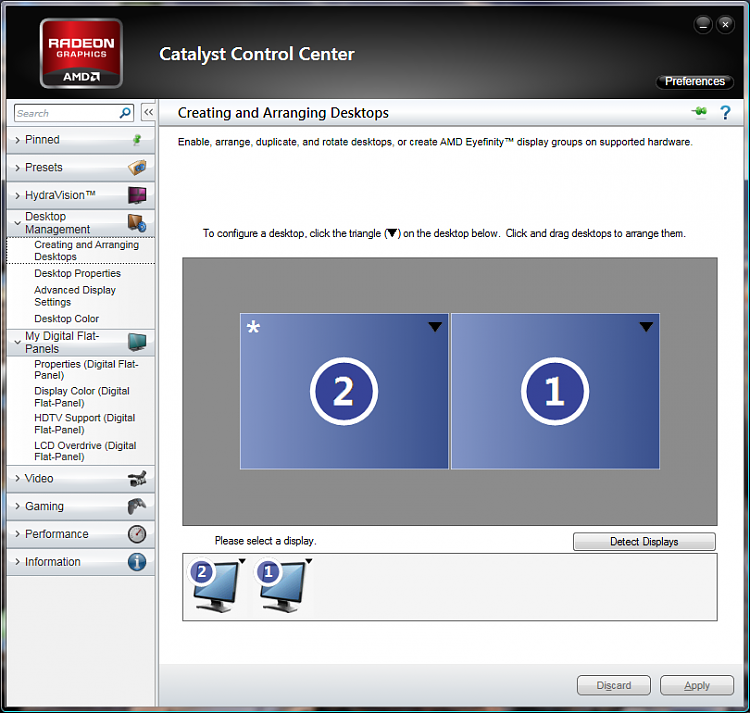Click the HydraVision monitor icon

coord(137,195)
